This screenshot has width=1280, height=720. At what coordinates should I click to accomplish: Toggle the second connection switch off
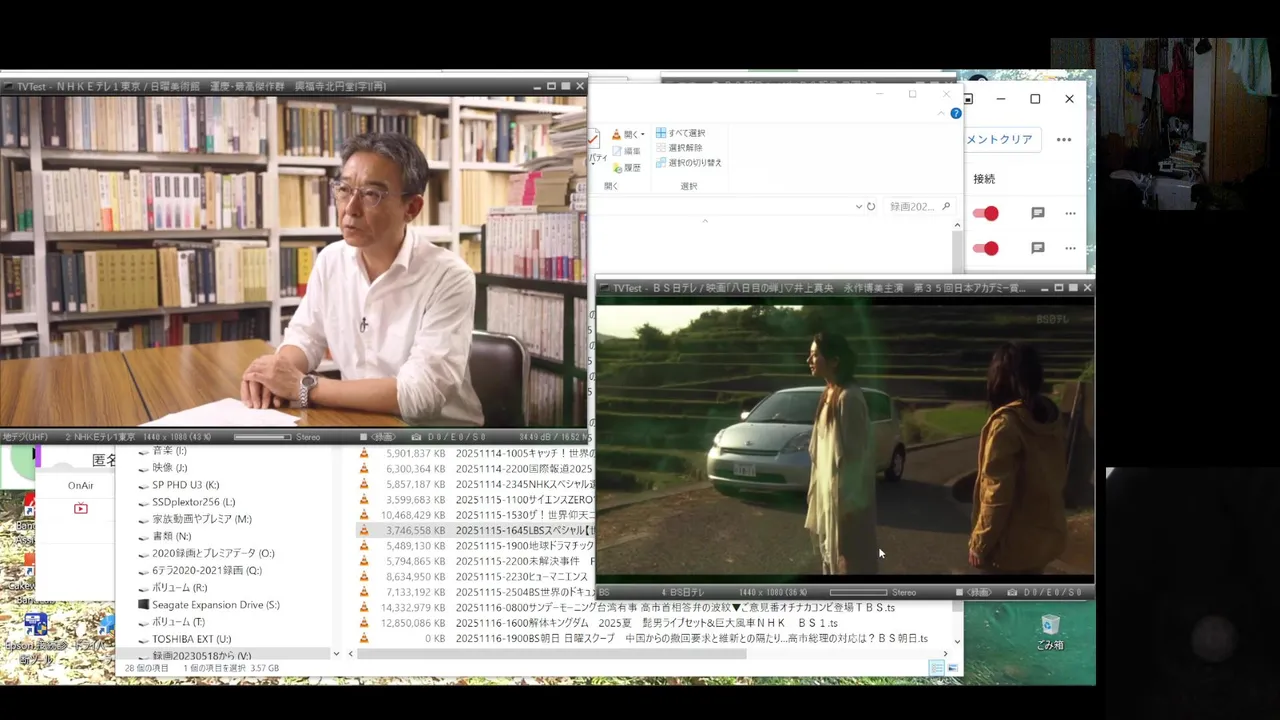(x=986, y=248)
